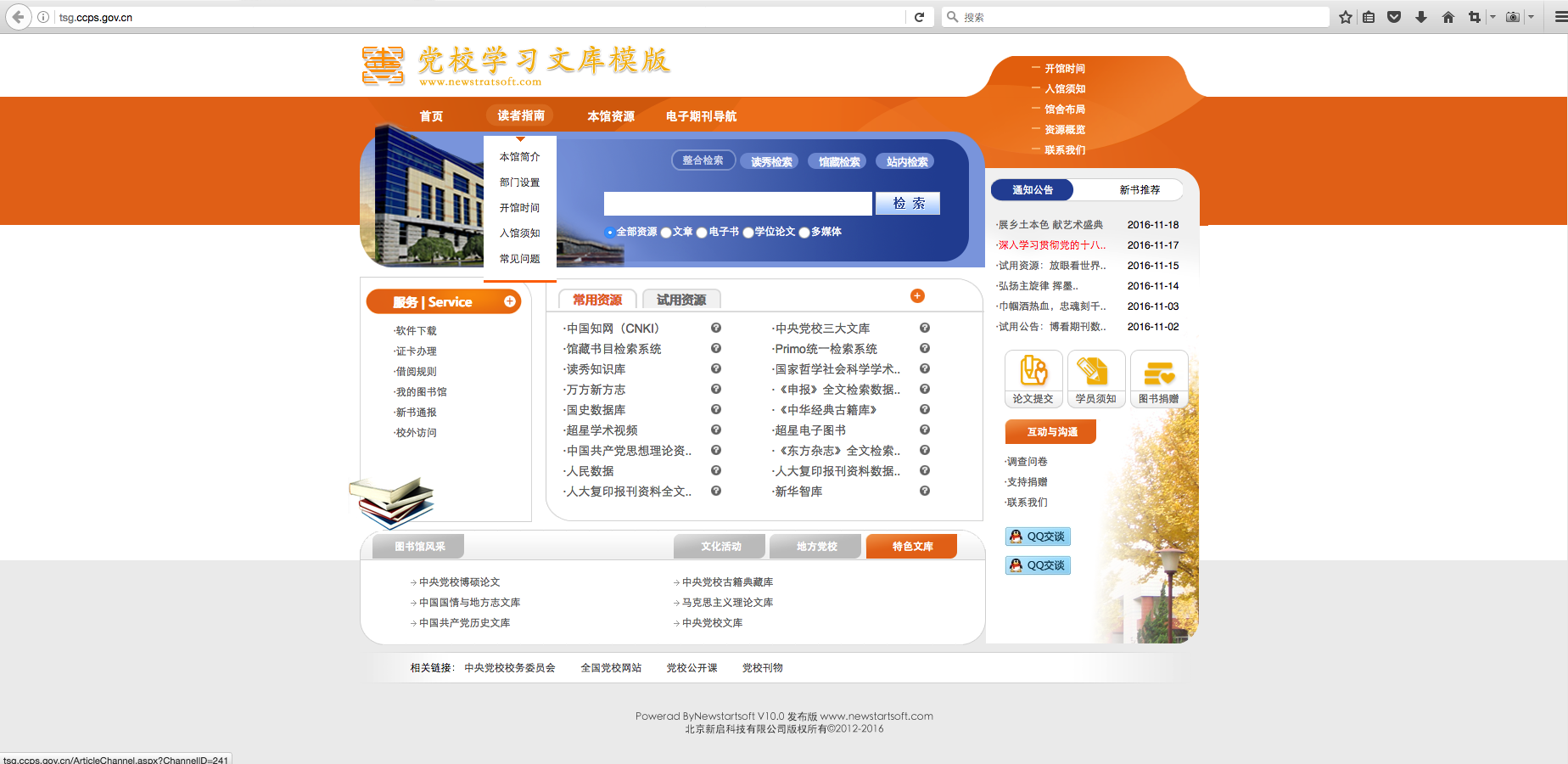Viewport: 1568px width, 764px height.
Task: Click the address bar showing tsg.ccps.gov.cn
Action: tap(479, 17)
